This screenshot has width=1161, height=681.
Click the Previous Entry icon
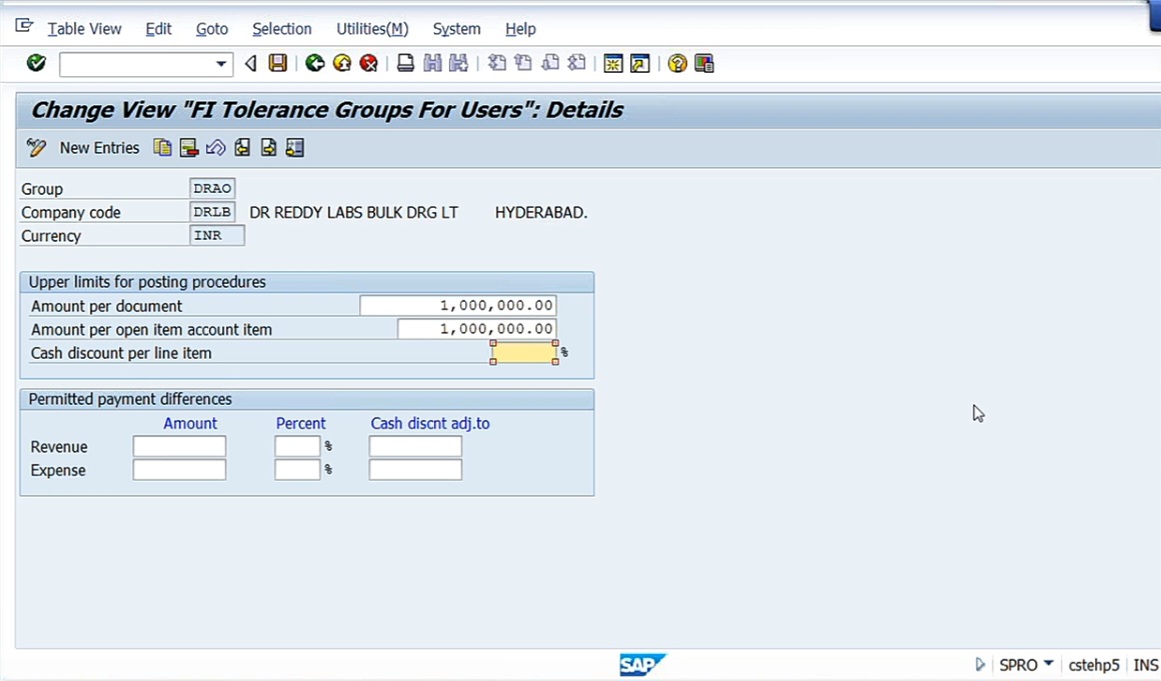242,147
